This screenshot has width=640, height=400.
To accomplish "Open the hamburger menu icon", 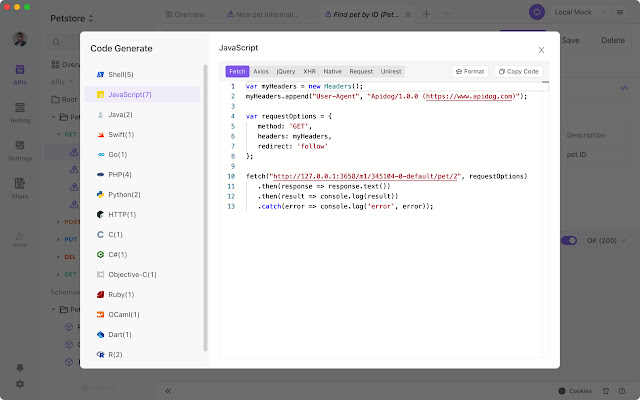I will (620, 12).
